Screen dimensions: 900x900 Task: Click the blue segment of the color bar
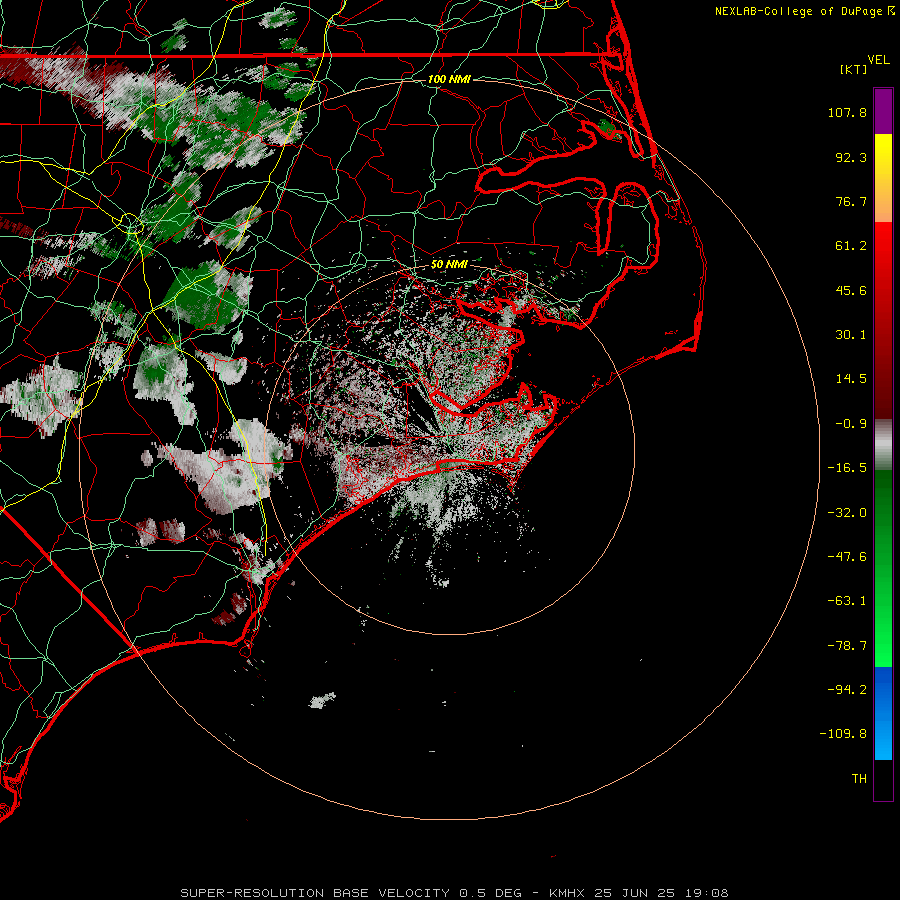[883, 713]
